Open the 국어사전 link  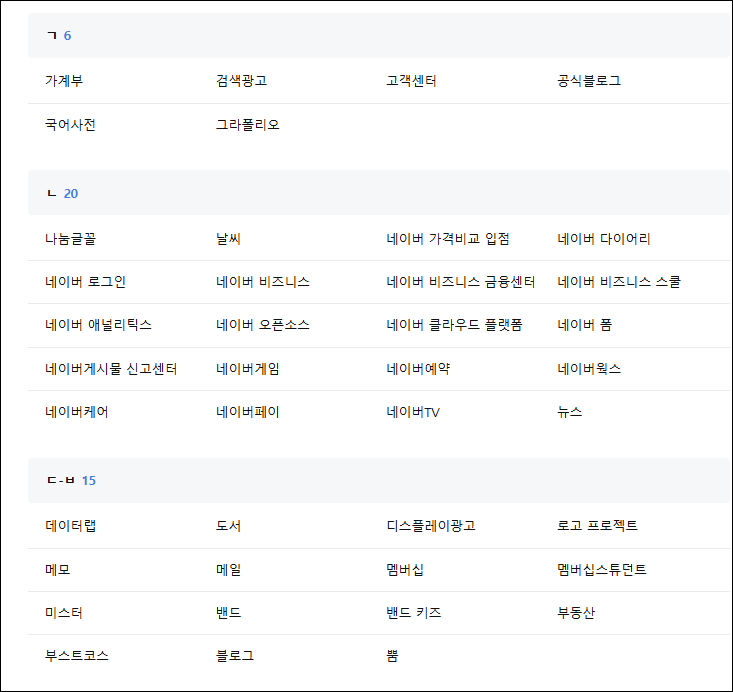70,125
